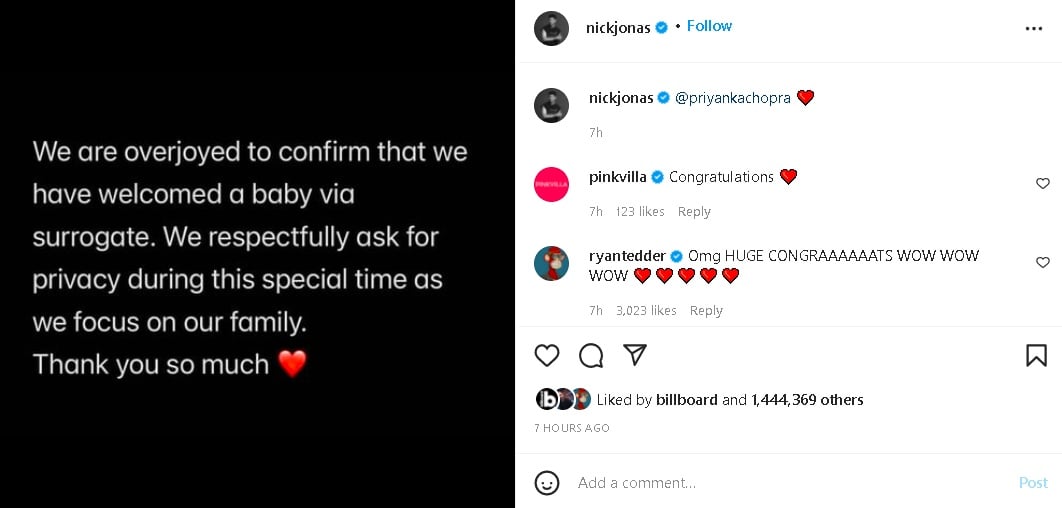Save post with the bookmark icon

[x=1036, y=355]
